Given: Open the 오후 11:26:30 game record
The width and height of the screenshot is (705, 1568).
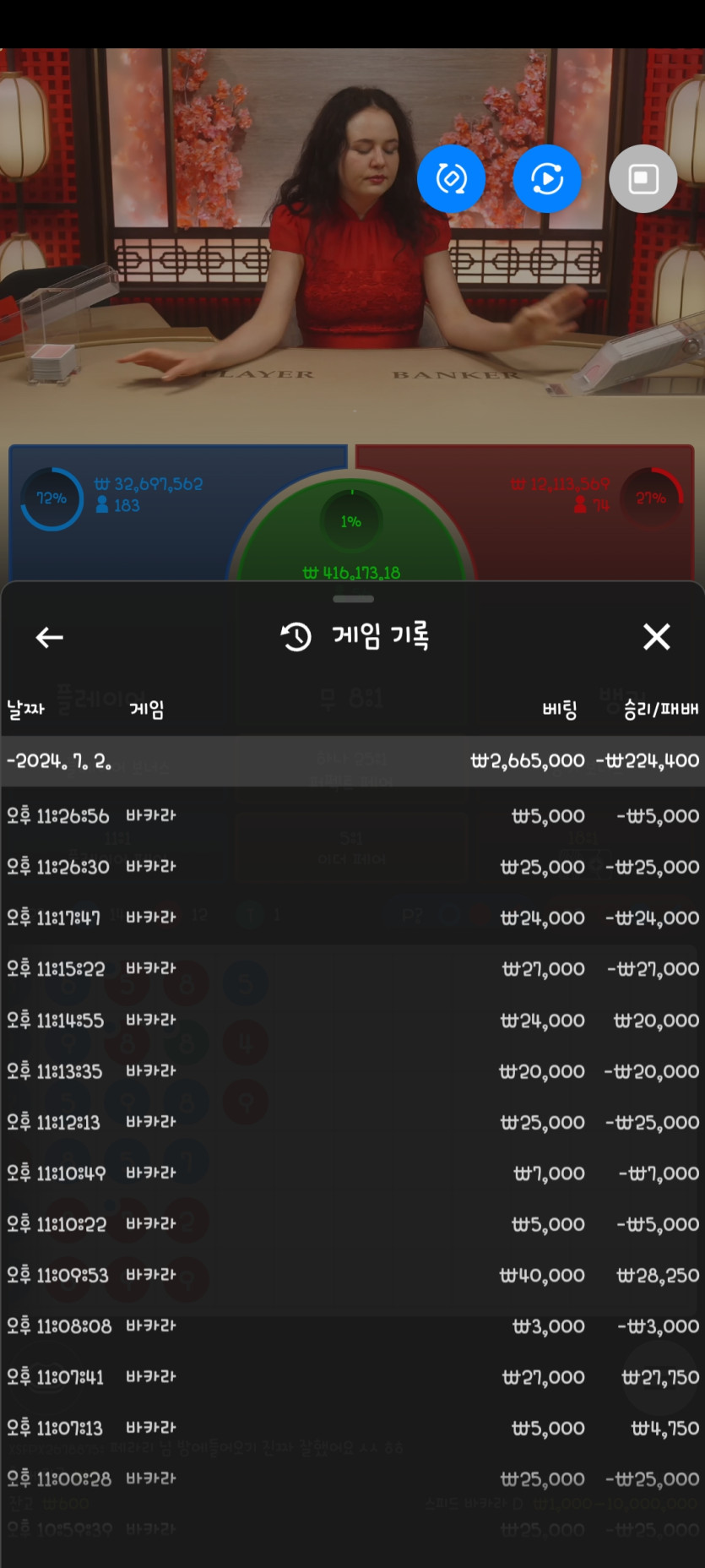Looking at the screenshot, I should (x=353, y=867).
